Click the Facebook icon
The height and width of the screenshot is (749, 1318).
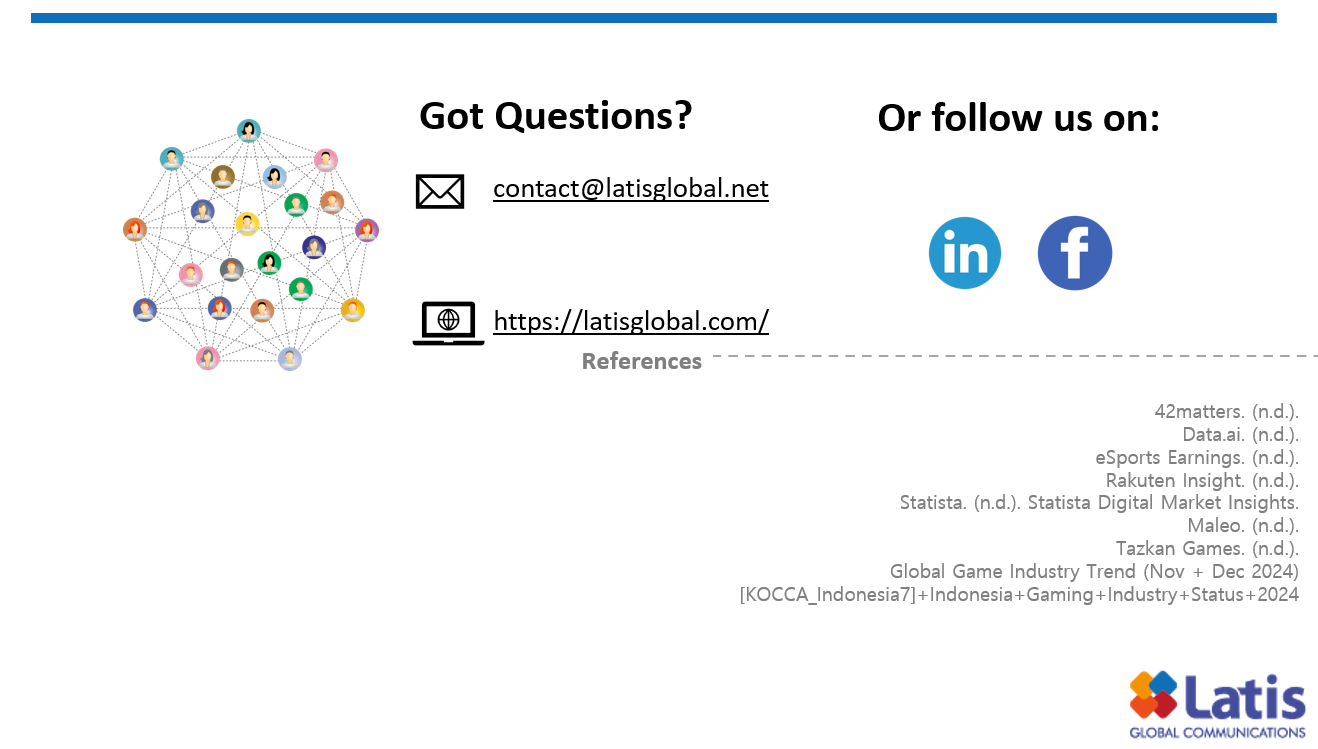click(x=1075, y=253)
